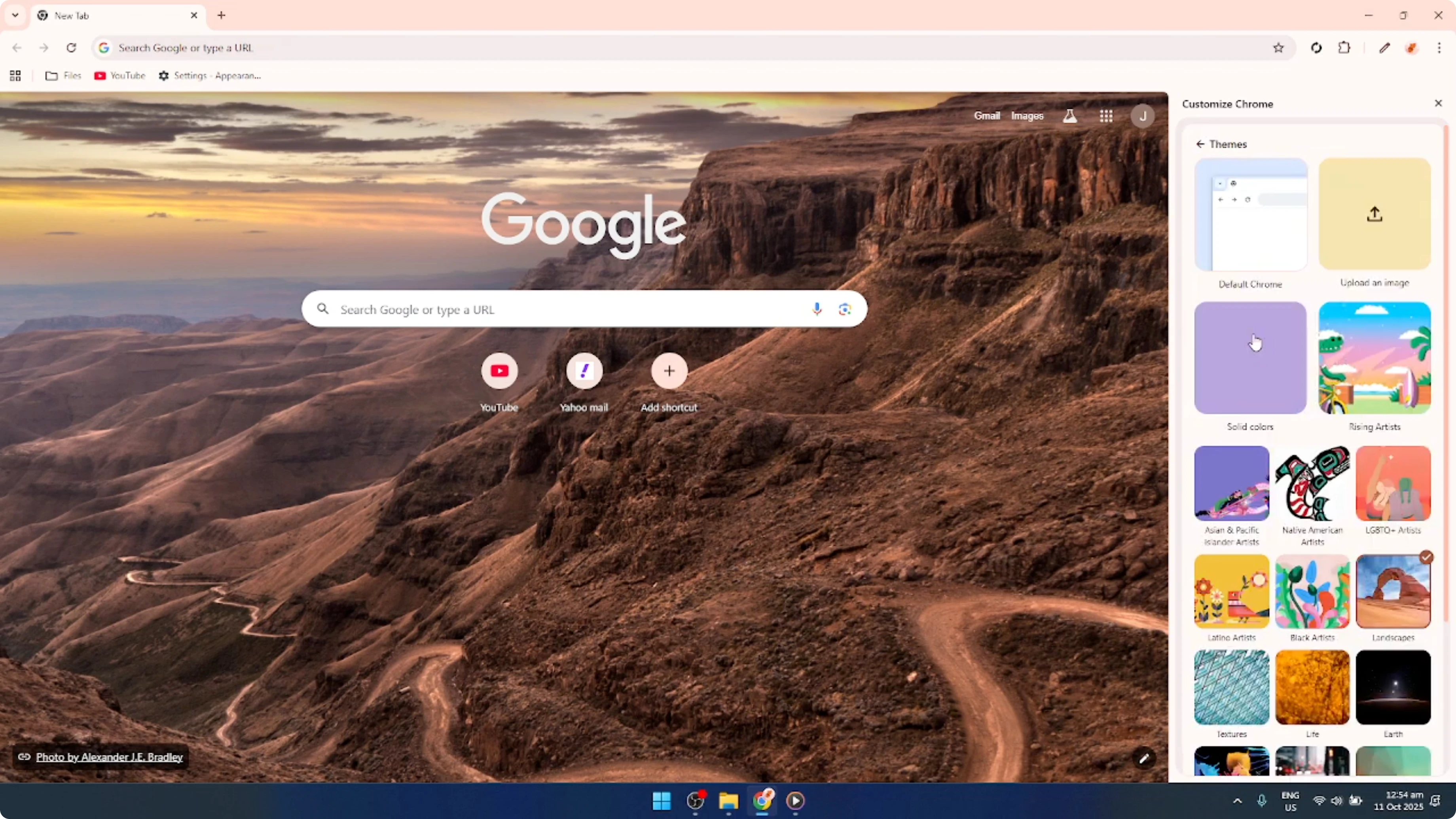
Task: Click the Add shortcut button
Action: [x=669, y=372]
